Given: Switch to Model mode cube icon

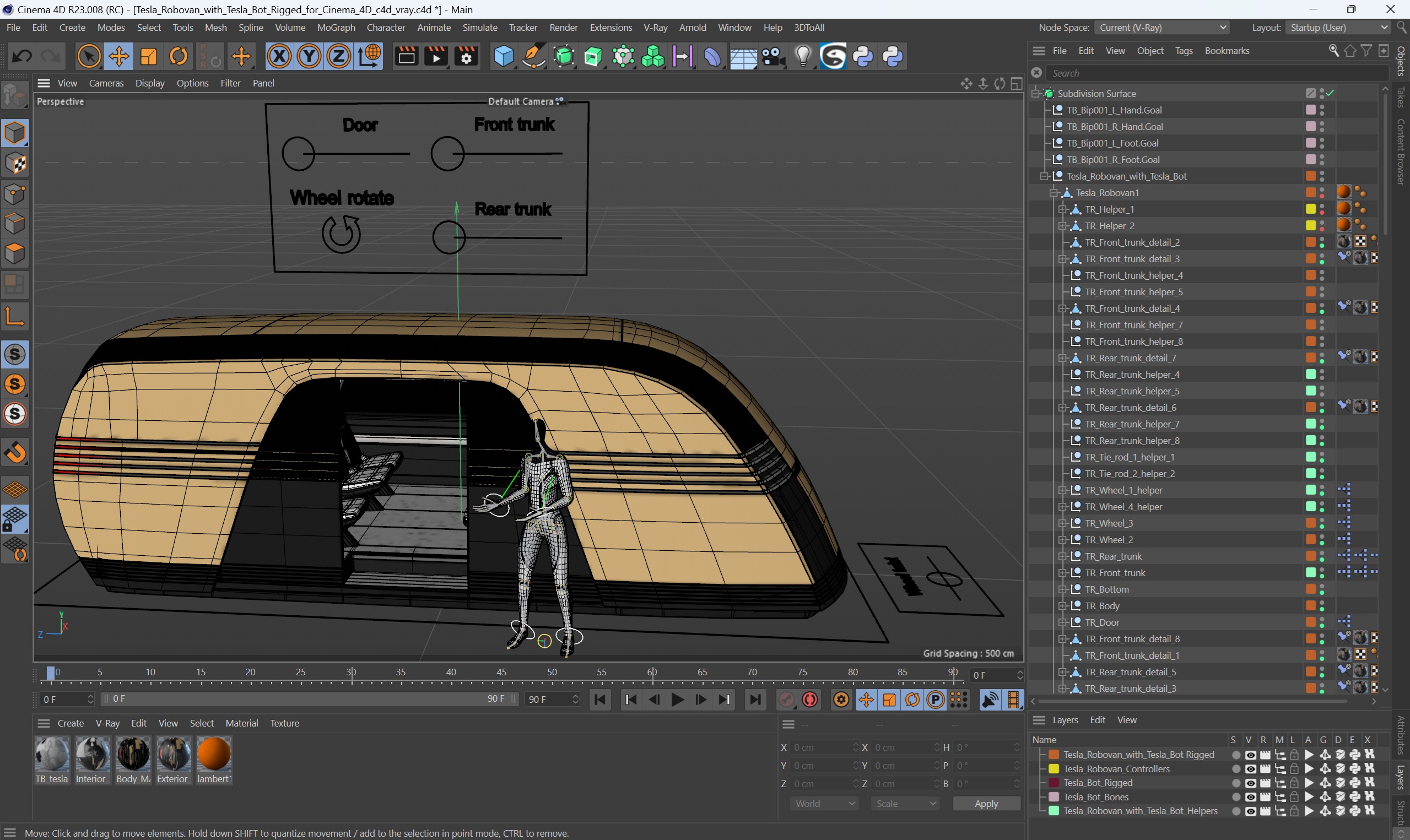Looking at the screenshot, I should pyautogui.click(x=15, y=134).
